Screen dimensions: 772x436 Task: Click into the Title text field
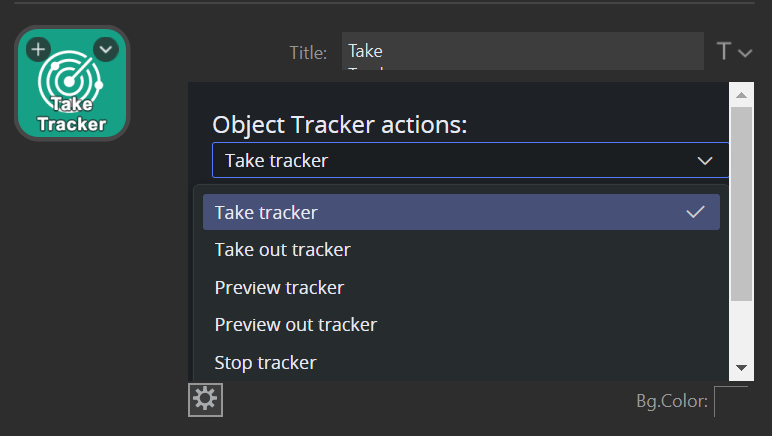coord(522,51)
